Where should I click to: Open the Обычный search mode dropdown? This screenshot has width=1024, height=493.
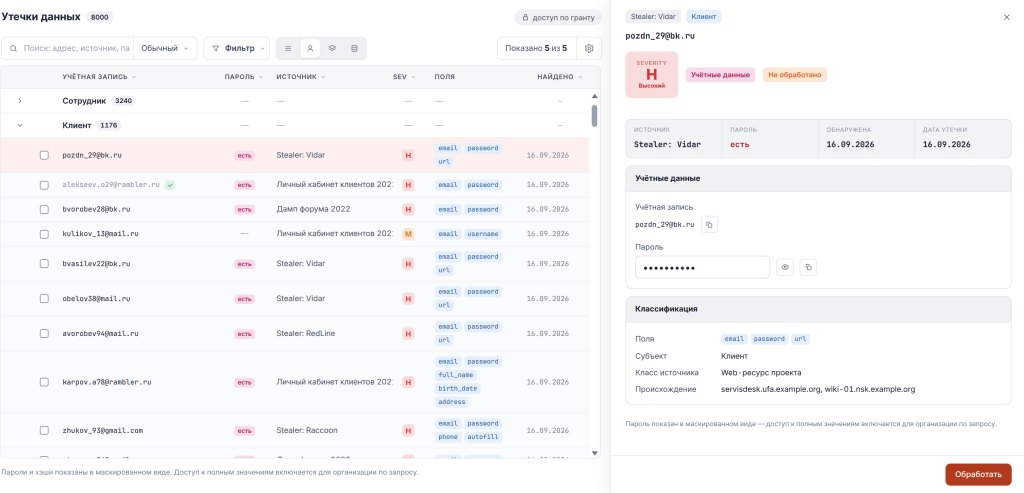[165, 48]
